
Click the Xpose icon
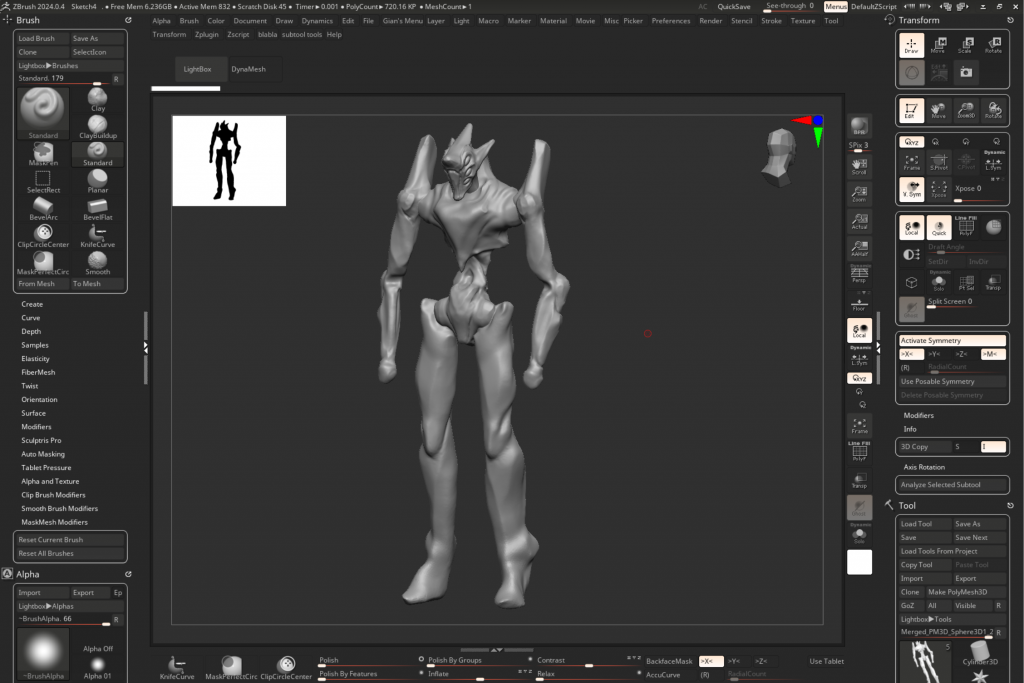click(938, 189)
